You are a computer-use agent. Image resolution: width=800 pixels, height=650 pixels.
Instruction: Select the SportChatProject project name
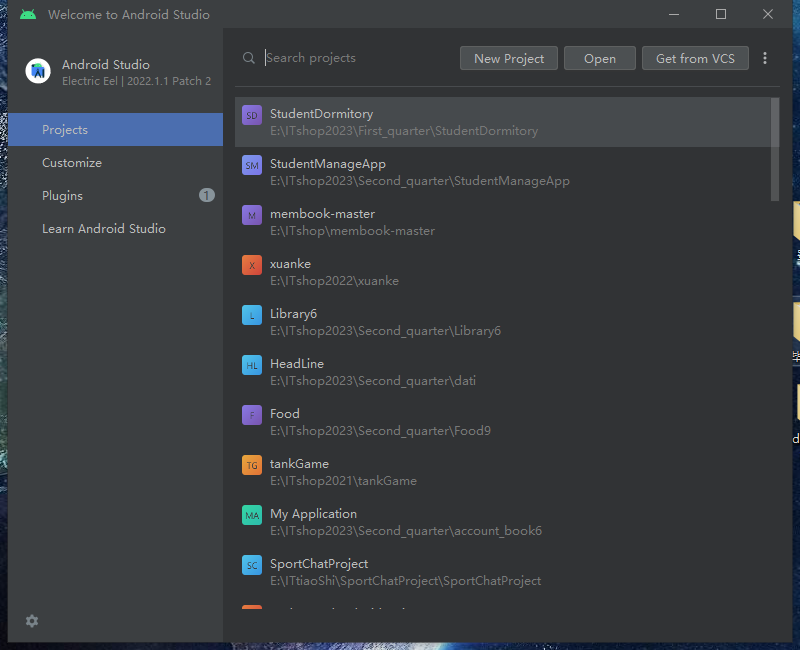(x=319, y=564)
